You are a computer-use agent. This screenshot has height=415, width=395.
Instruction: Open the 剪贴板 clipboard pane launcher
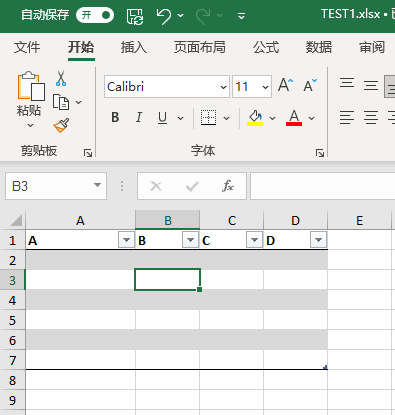coord(88,153)
